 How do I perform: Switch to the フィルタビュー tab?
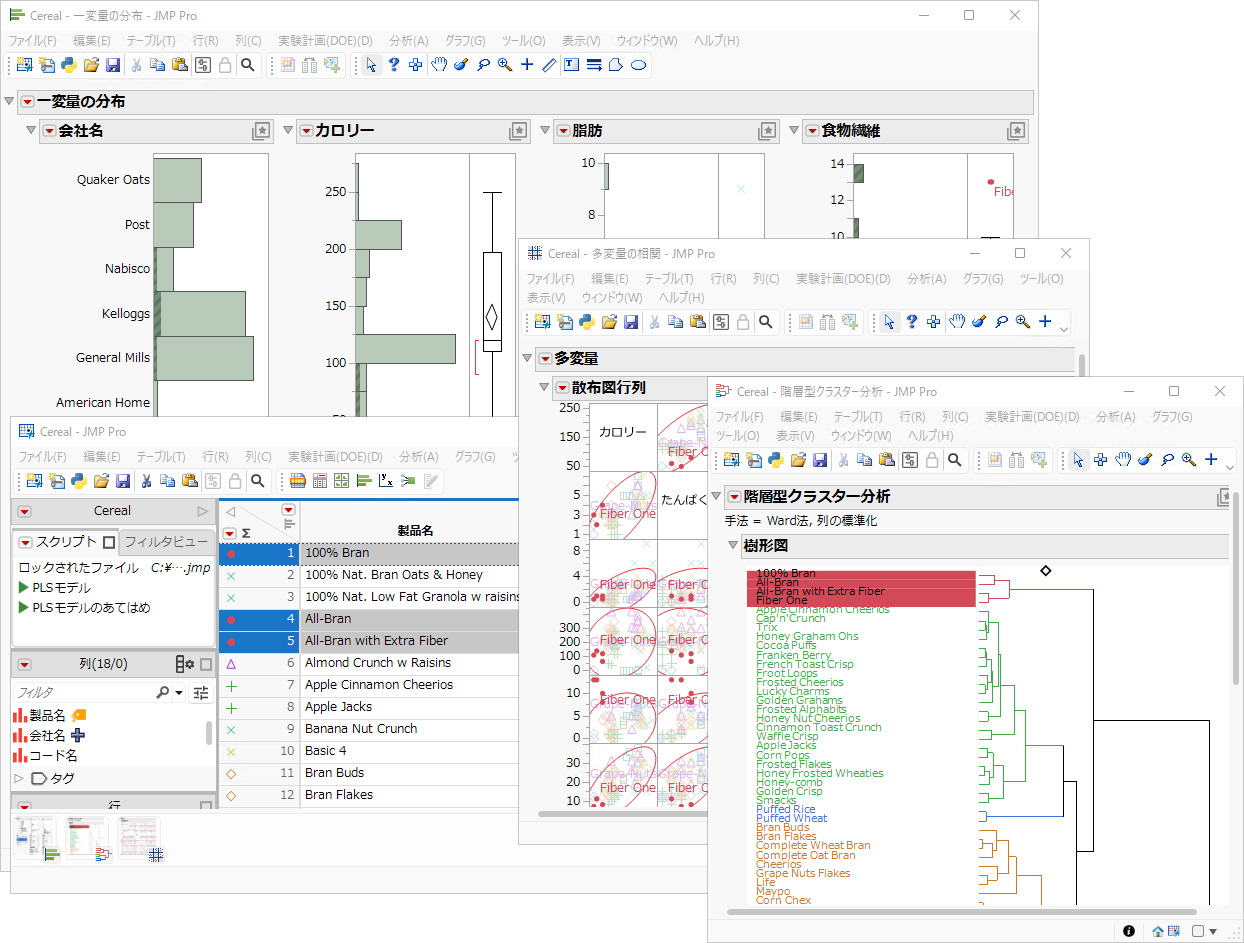point(166,542)
